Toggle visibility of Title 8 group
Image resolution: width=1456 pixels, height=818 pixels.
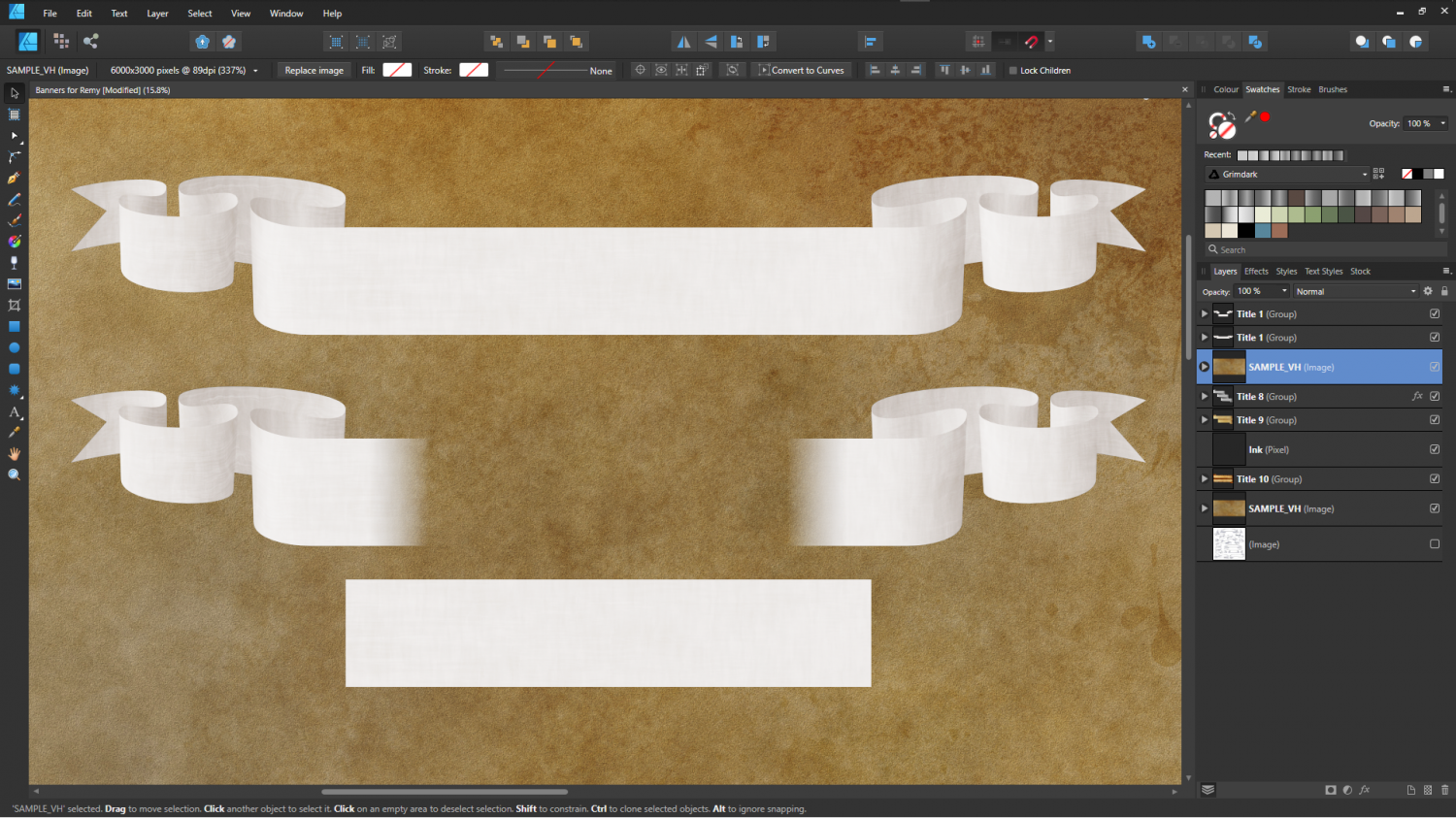tap(1435, 396)
